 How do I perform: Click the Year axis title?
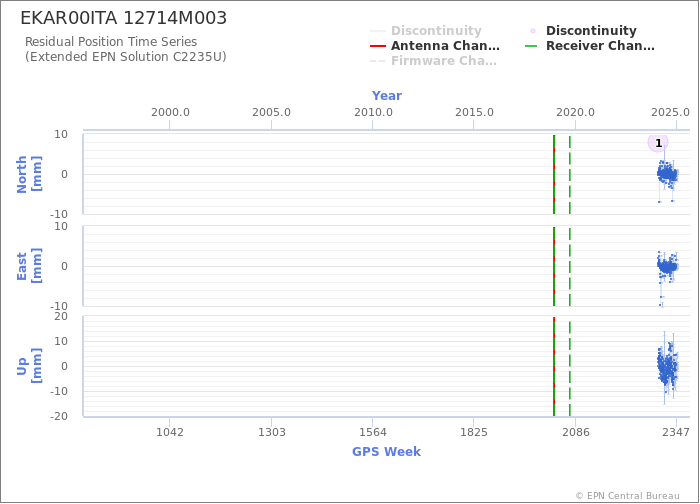coord(387,96)
